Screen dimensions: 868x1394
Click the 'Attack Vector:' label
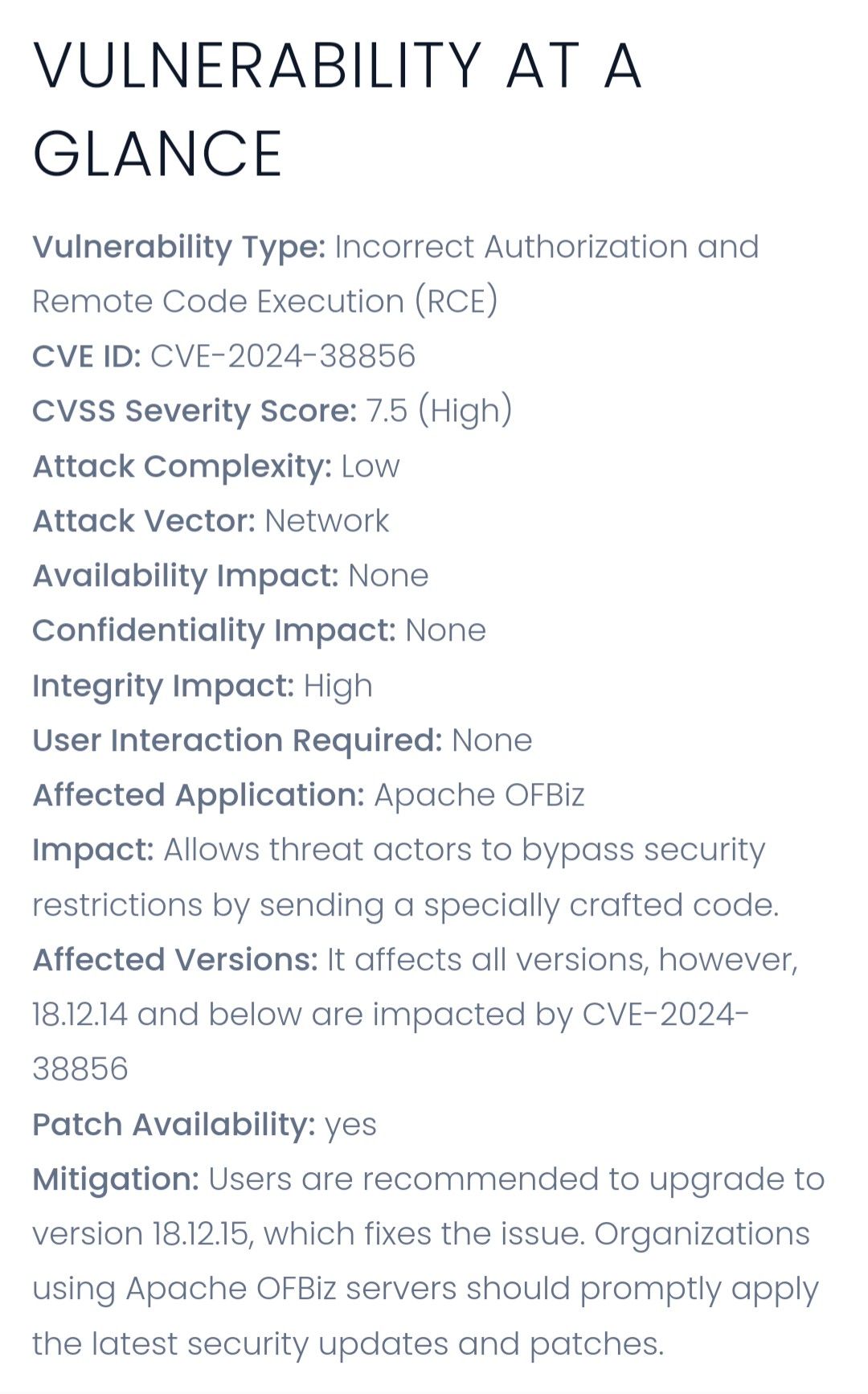144,521
